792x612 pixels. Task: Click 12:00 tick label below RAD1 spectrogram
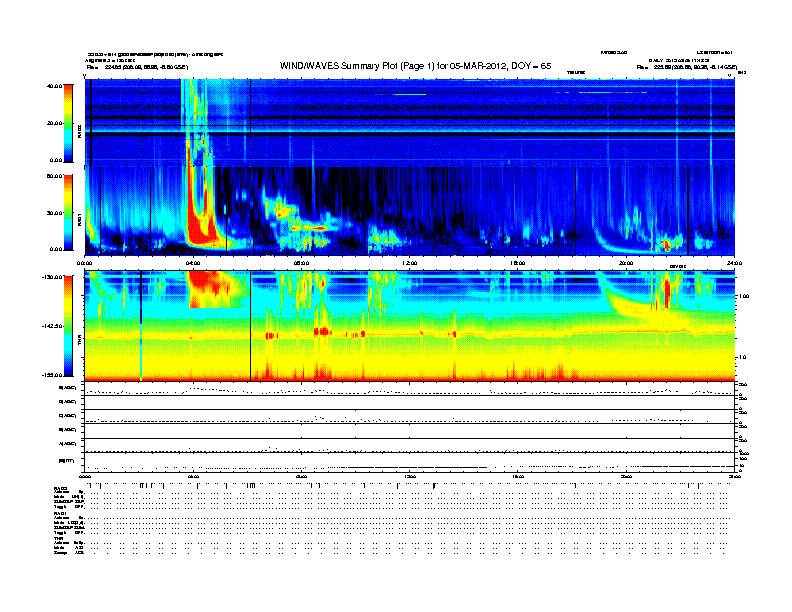click(x=409, y=263)
